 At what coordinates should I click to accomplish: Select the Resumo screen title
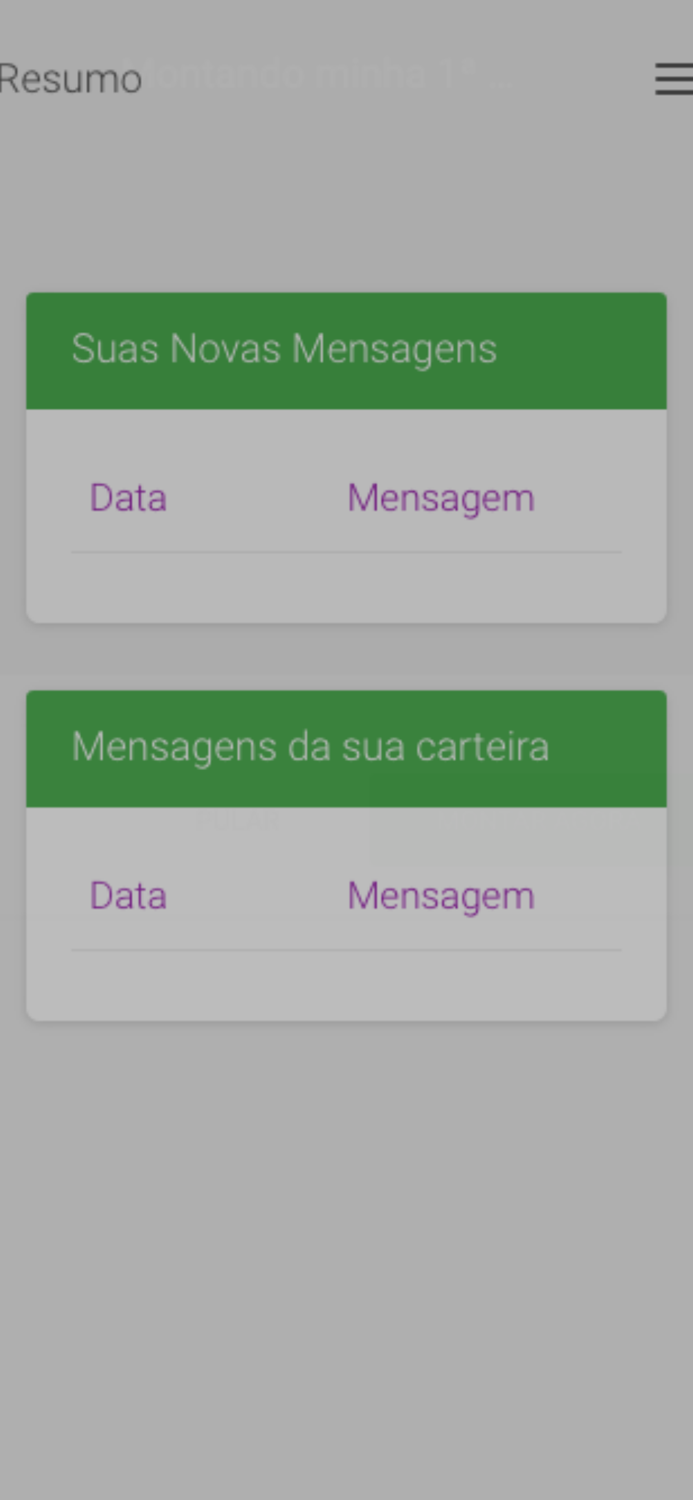pos(70,79)
